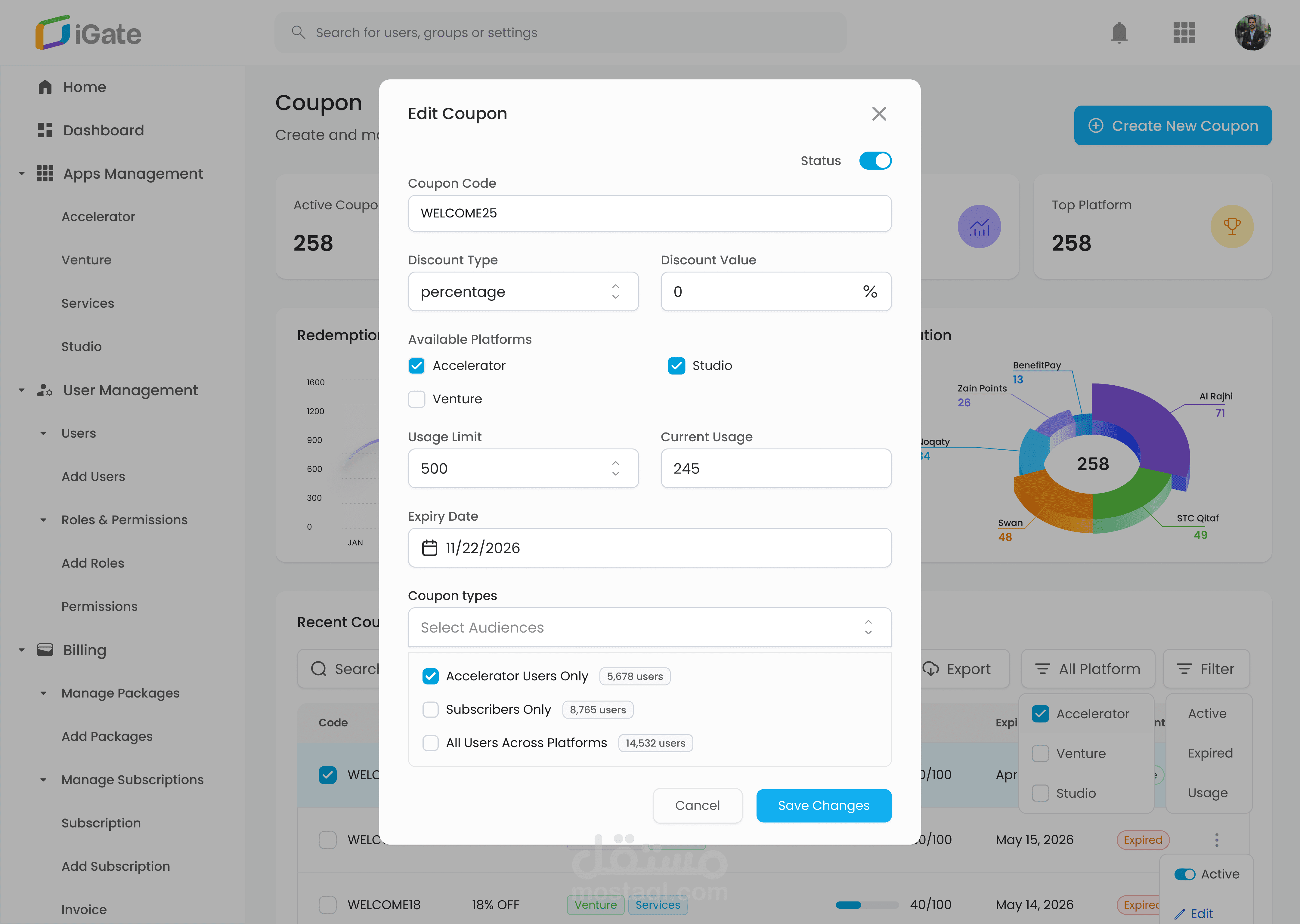Collapse the Apps Management sidebar section
Viewport: 1300px width, 924px height.
coord(22,174)
